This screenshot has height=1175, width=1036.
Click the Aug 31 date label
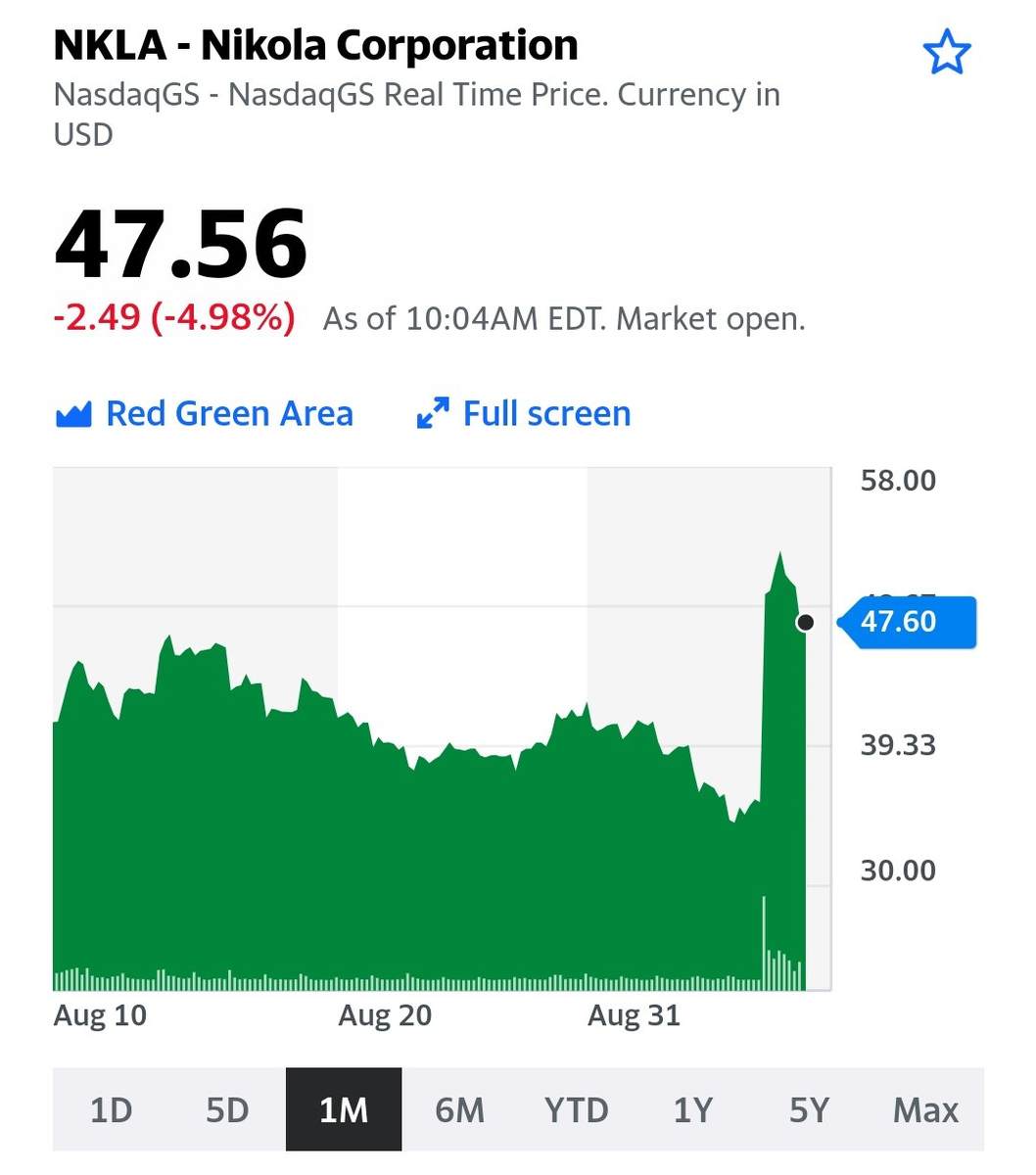click(x=634, y=1015)
